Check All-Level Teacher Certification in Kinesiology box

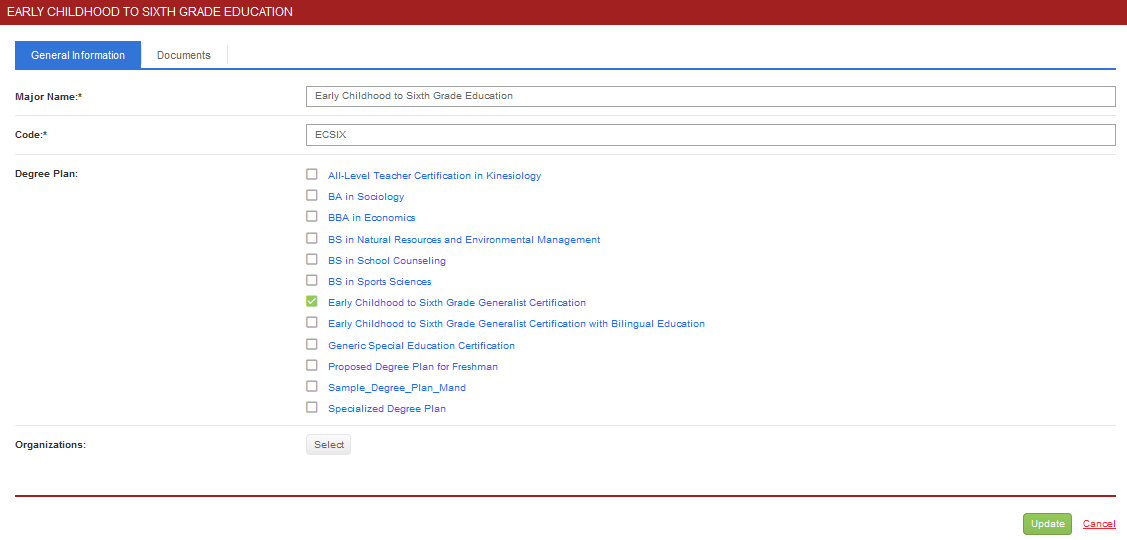pos(312,174)
